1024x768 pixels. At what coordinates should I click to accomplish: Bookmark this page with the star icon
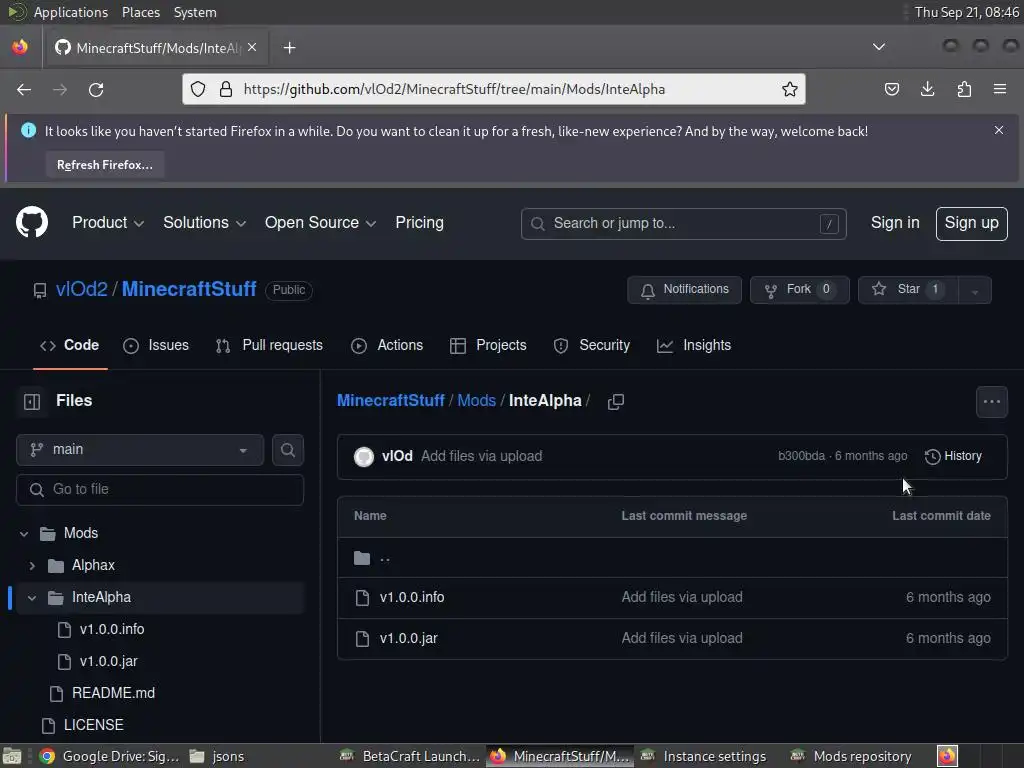pyautogui.click(x=790, y=89)
